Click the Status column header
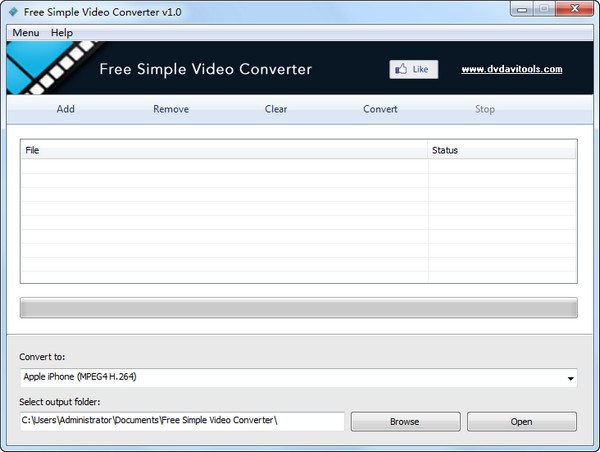Screen dimensions: 600x452 (x=502, y=150)
